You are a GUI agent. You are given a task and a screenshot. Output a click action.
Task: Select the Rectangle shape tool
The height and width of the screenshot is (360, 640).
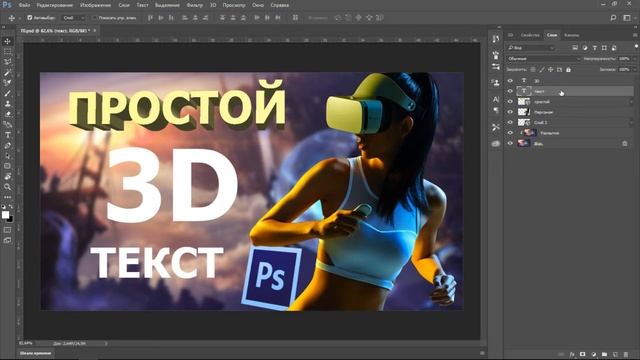click(7, 166)
